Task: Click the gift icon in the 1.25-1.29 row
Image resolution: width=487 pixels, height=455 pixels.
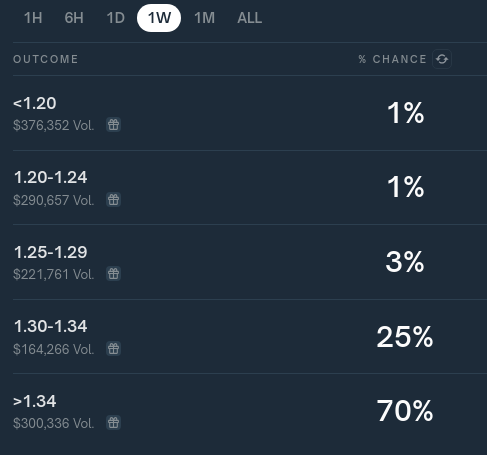Action: [113, 274]
